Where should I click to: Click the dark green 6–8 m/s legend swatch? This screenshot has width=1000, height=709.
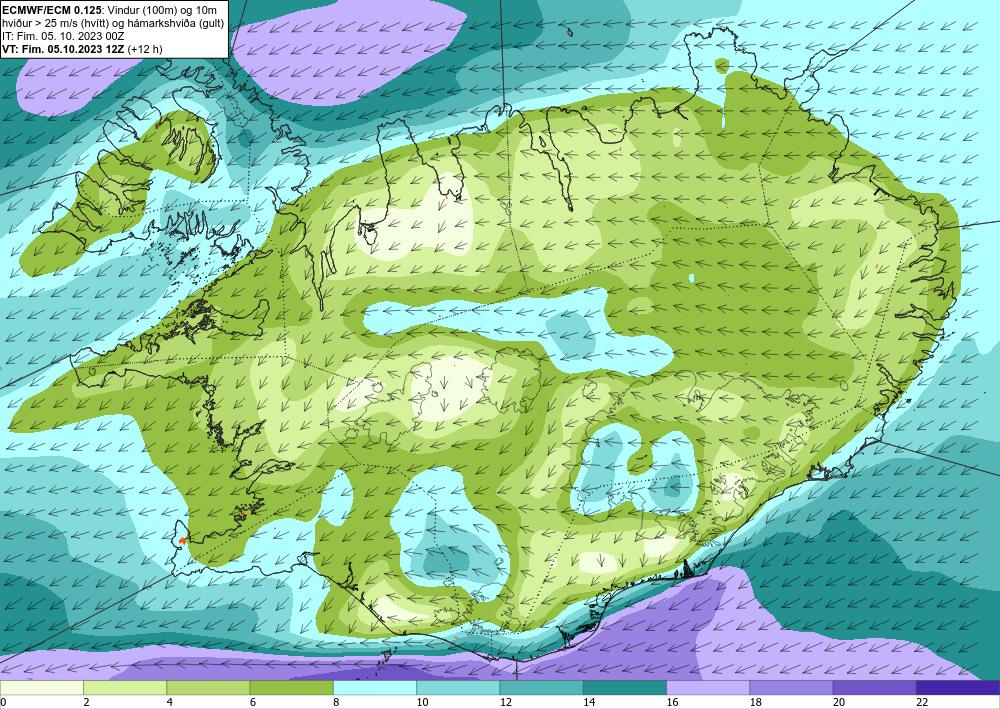(x=291, y=688)
